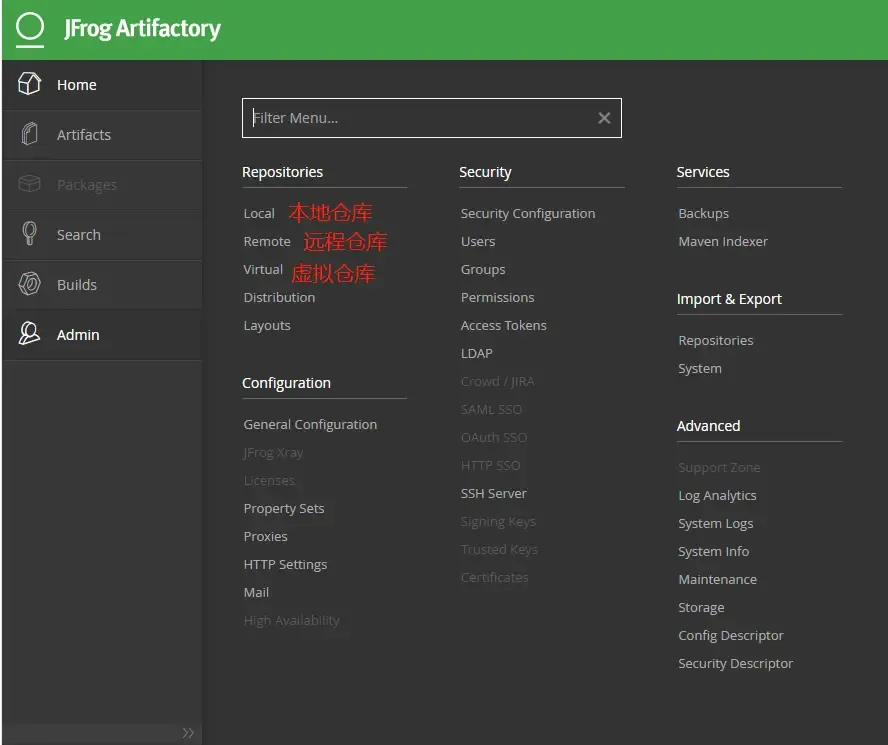Open Proxies configuration
Image resolution: width=888 pixels, height=745 pixels.
click(266, 537)
